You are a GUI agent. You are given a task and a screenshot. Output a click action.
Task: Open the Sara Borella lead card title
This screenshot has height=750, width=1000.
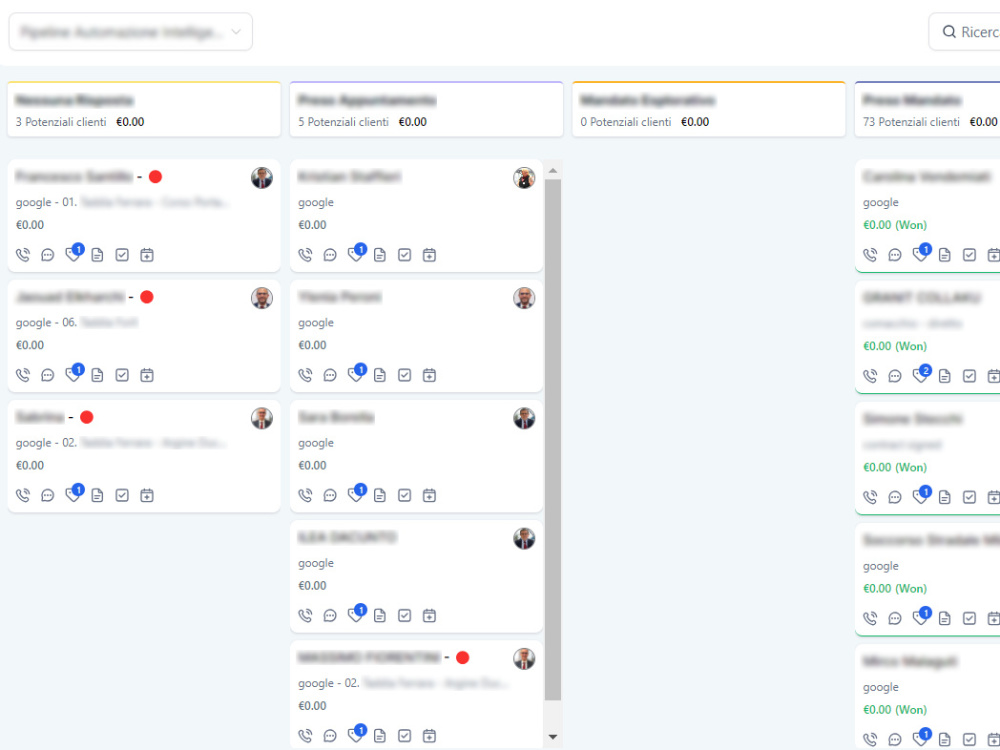coord(336,417)
